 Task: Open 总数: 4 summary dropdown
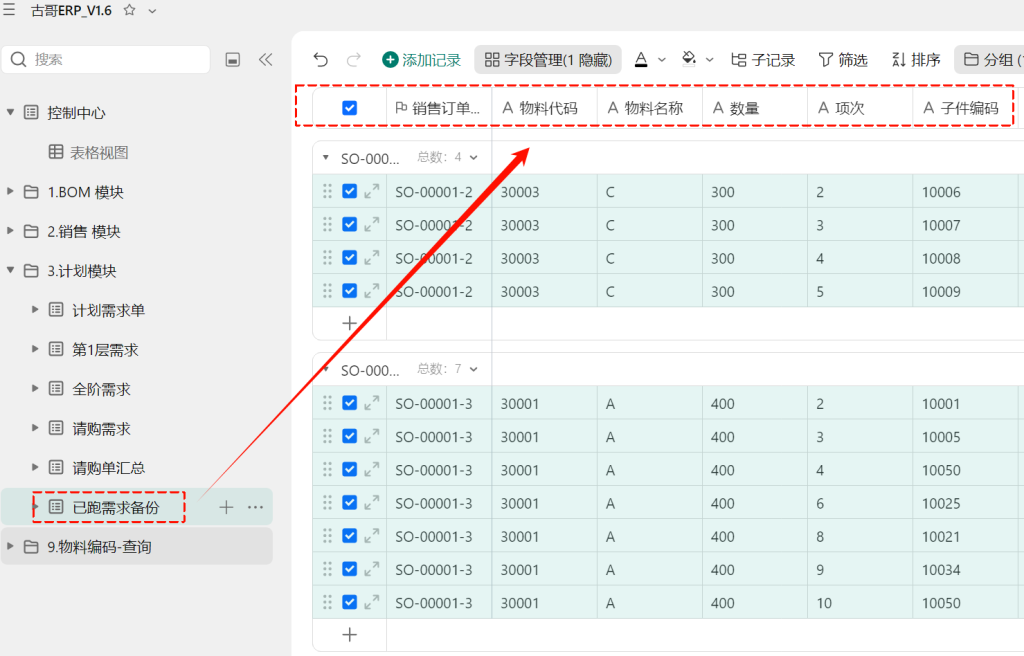[448, 157]
